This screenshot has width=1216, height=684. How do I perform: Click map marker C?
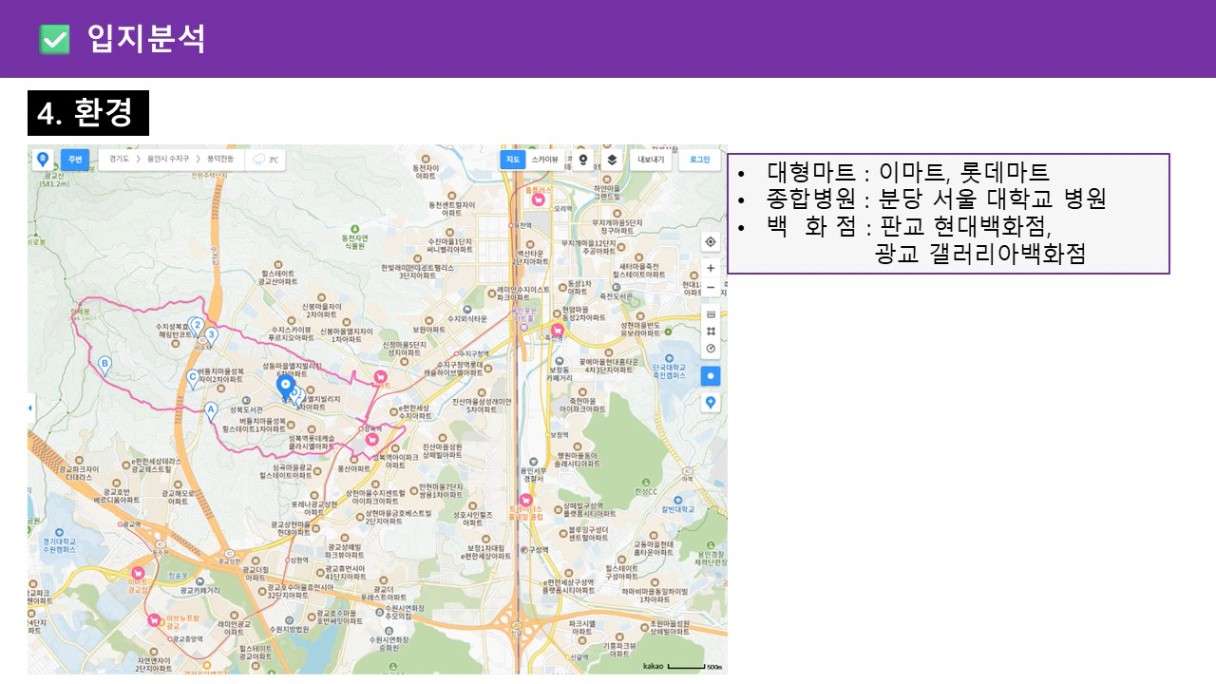click(x=193, y=378)
